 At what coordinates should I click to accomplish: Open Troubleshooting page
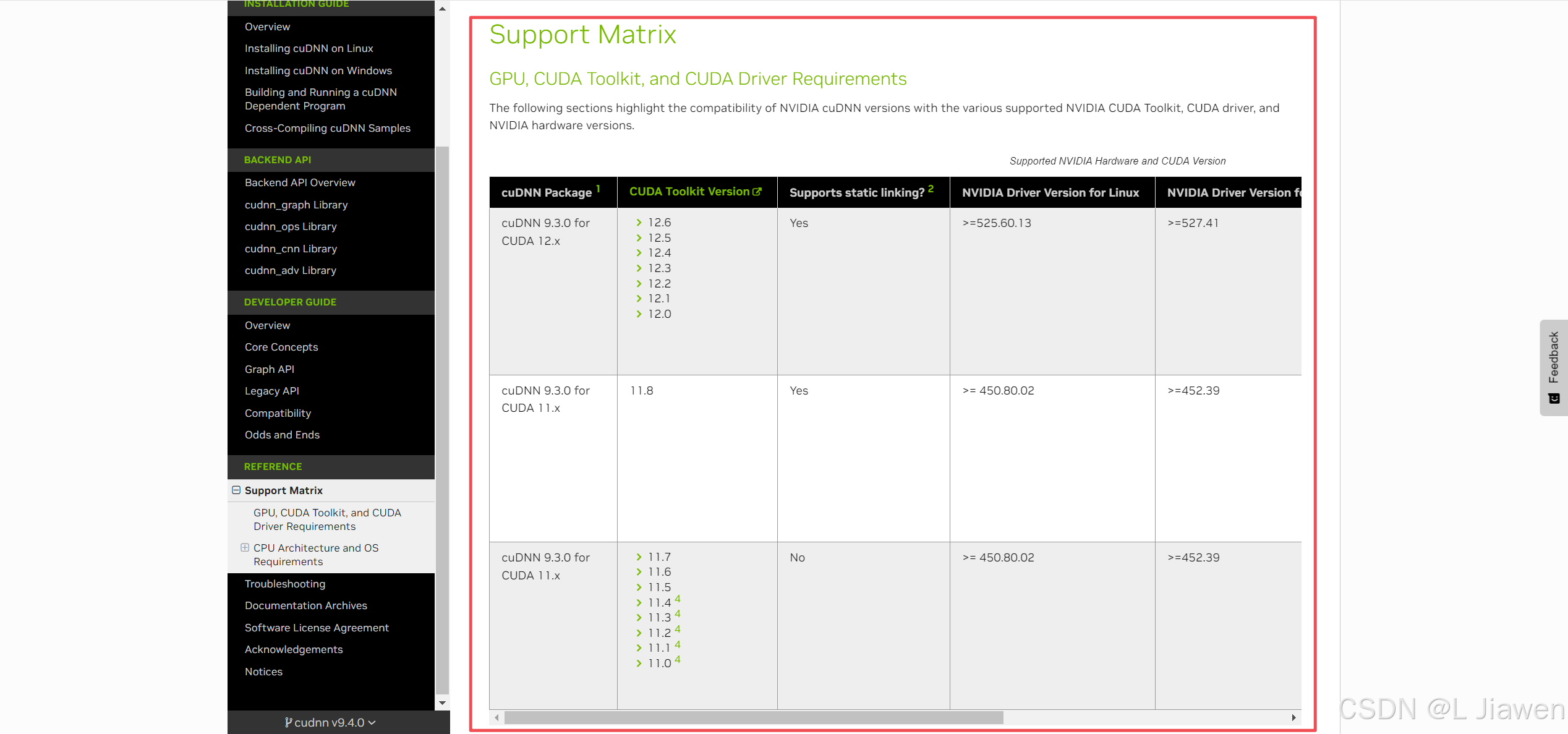pos(285,584)
